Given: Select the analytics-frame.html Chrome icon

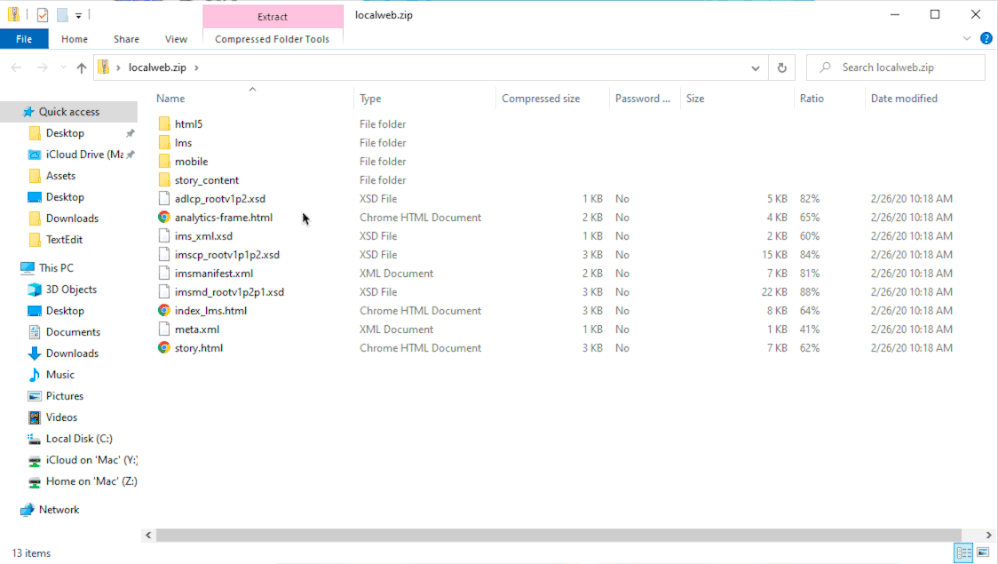Looking at the screenshot, I should [164, 217].
